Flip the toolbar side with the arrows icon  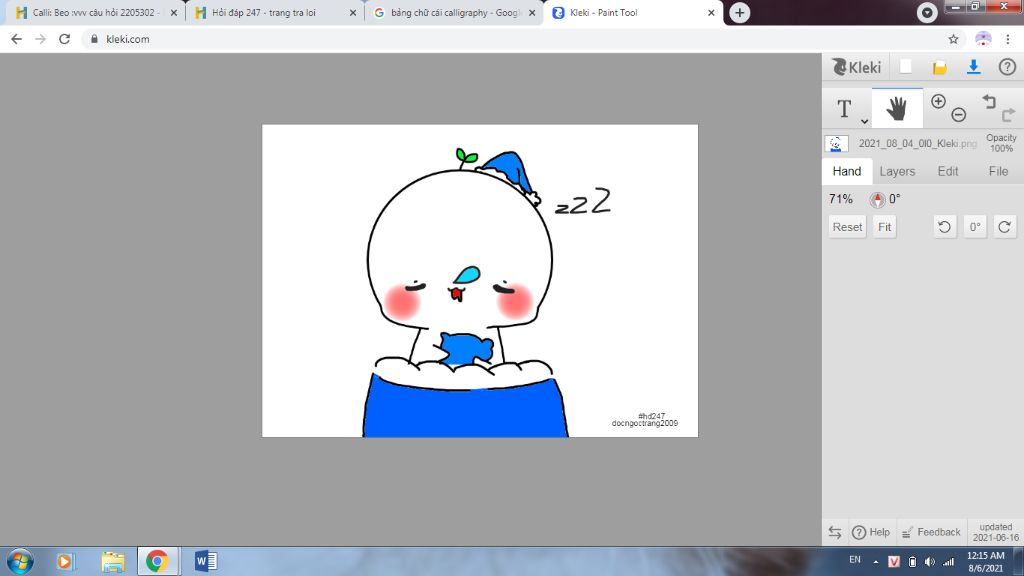point(835,532)
